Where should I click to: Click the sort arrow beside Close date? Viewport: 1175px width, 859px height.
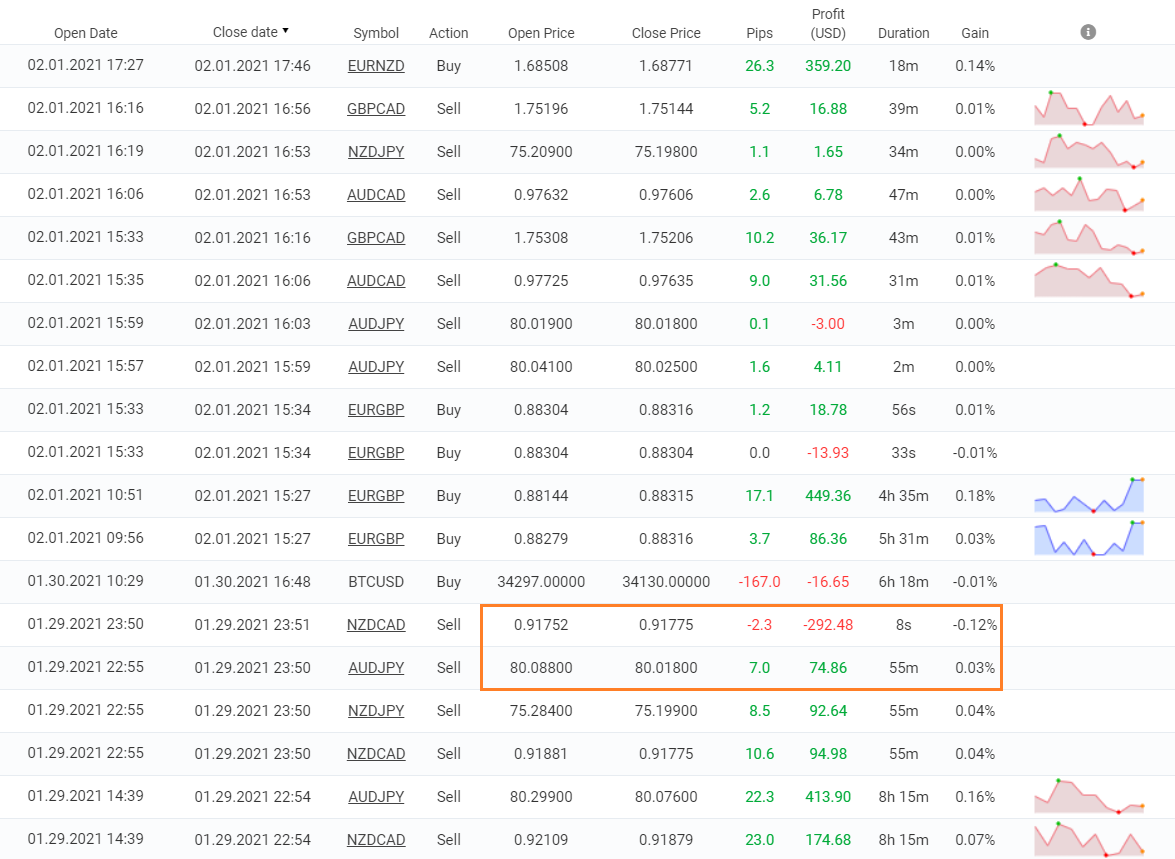click(285, 31)
